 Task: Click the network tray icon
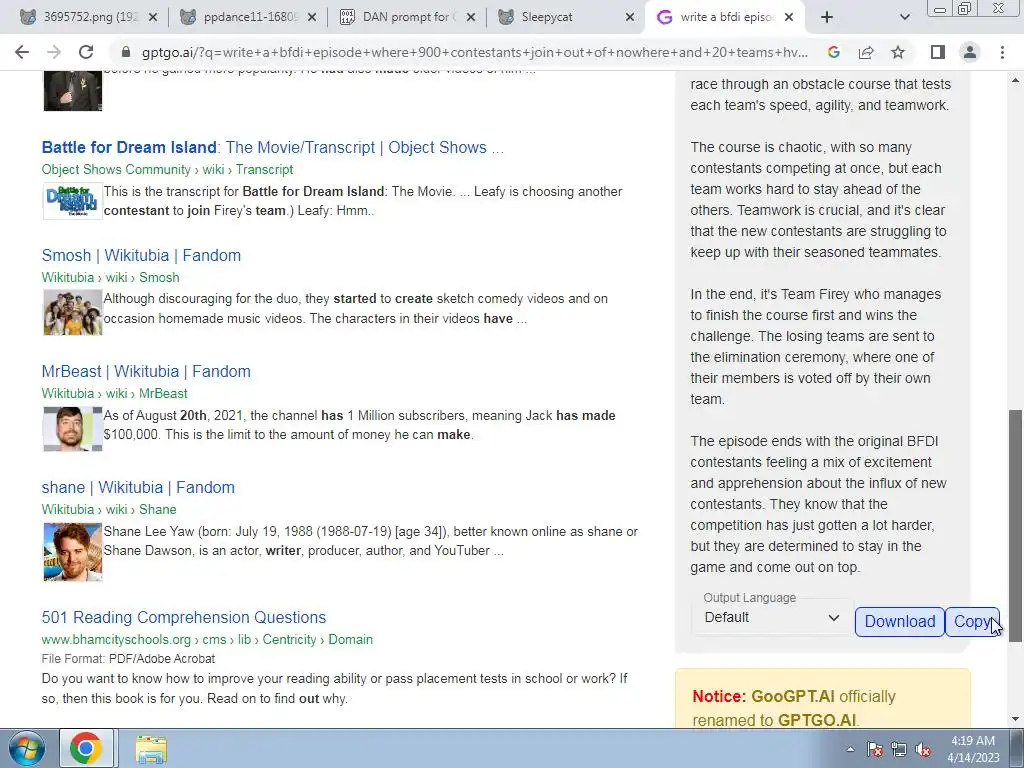[899, 749]
